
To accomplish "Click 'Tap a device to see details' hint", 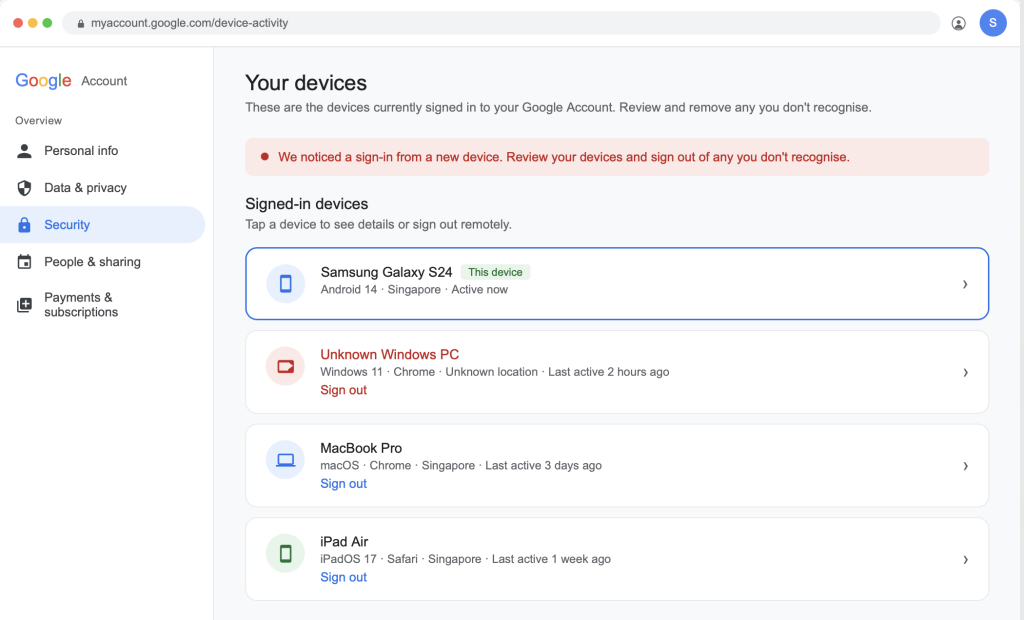I will [378, 225].
